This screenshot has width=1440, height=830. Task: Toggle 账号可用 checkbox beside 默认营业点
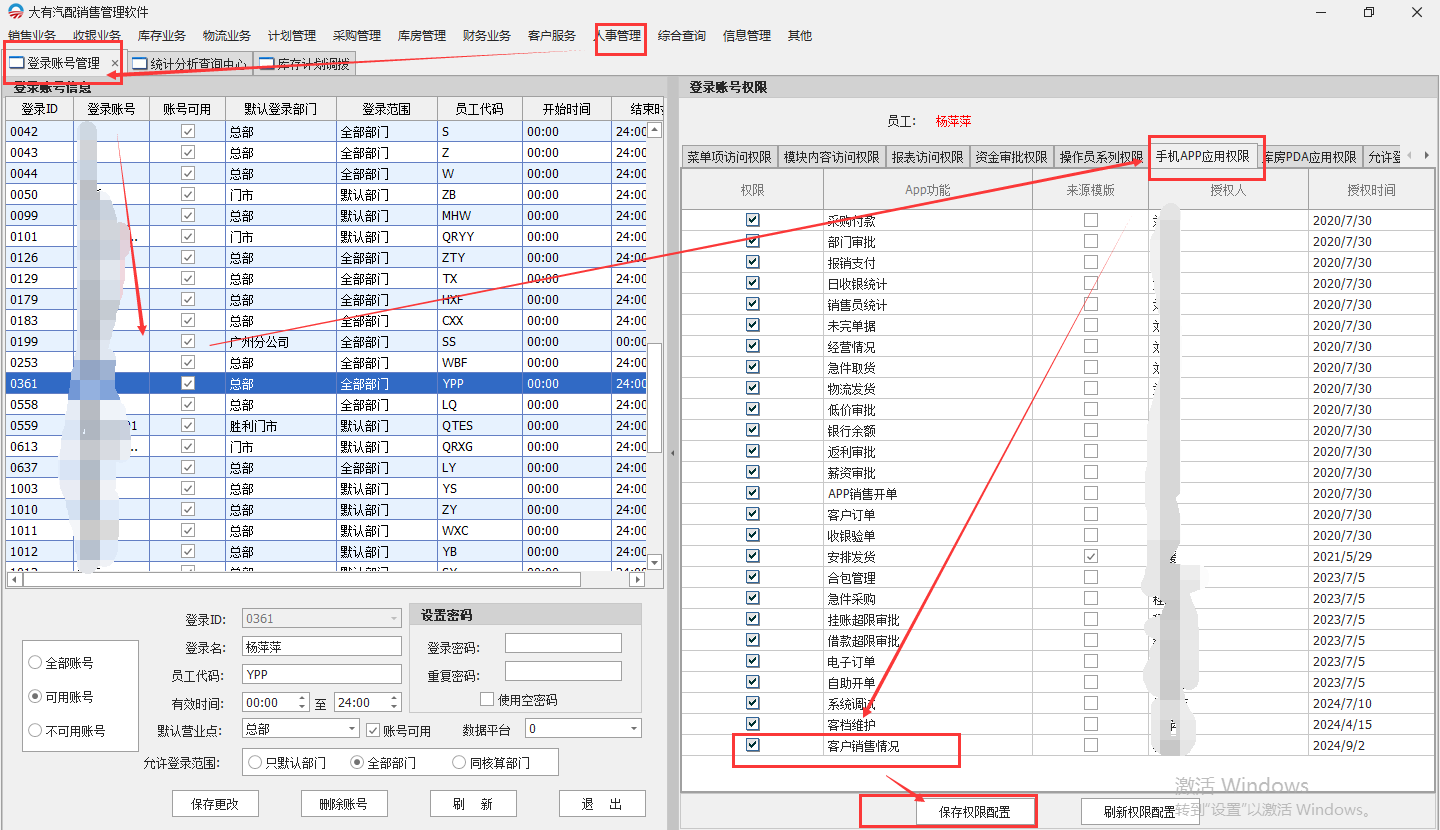(374, 730)
